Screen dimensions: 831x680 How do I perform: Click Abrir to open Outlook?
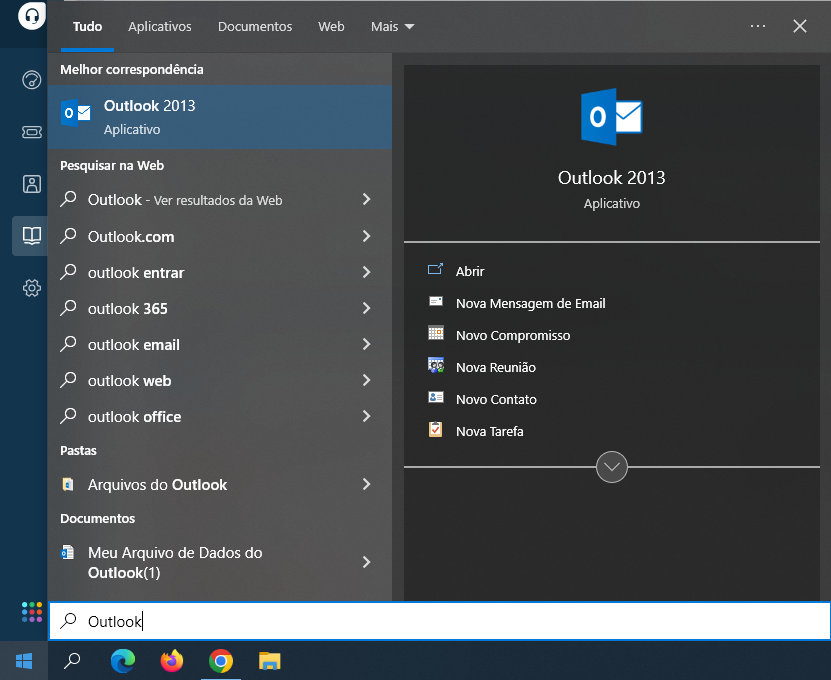tap(470, 271)
